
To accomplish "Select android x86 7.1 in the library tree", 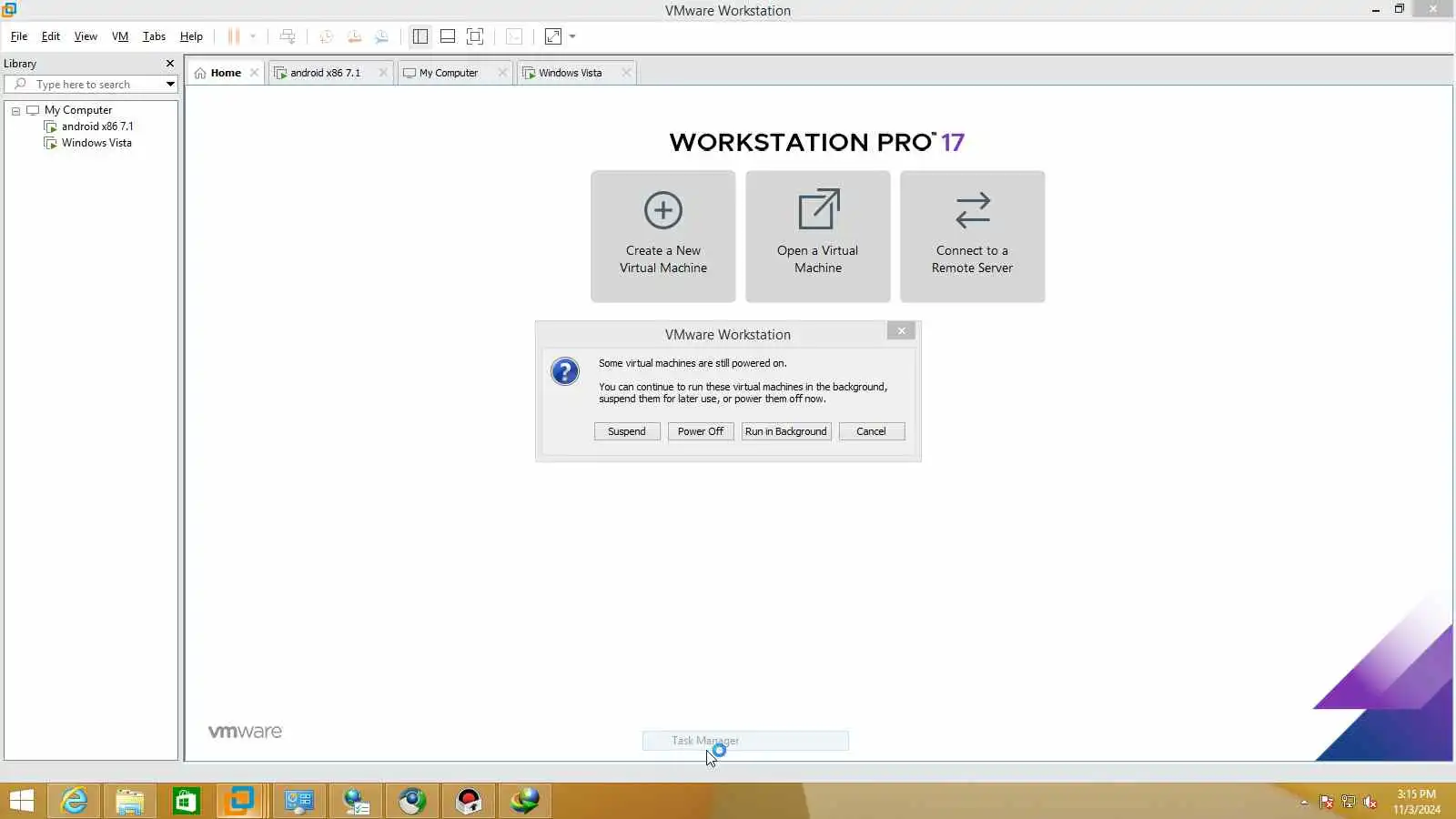I will pyautogui.click(x=97, y=126).
